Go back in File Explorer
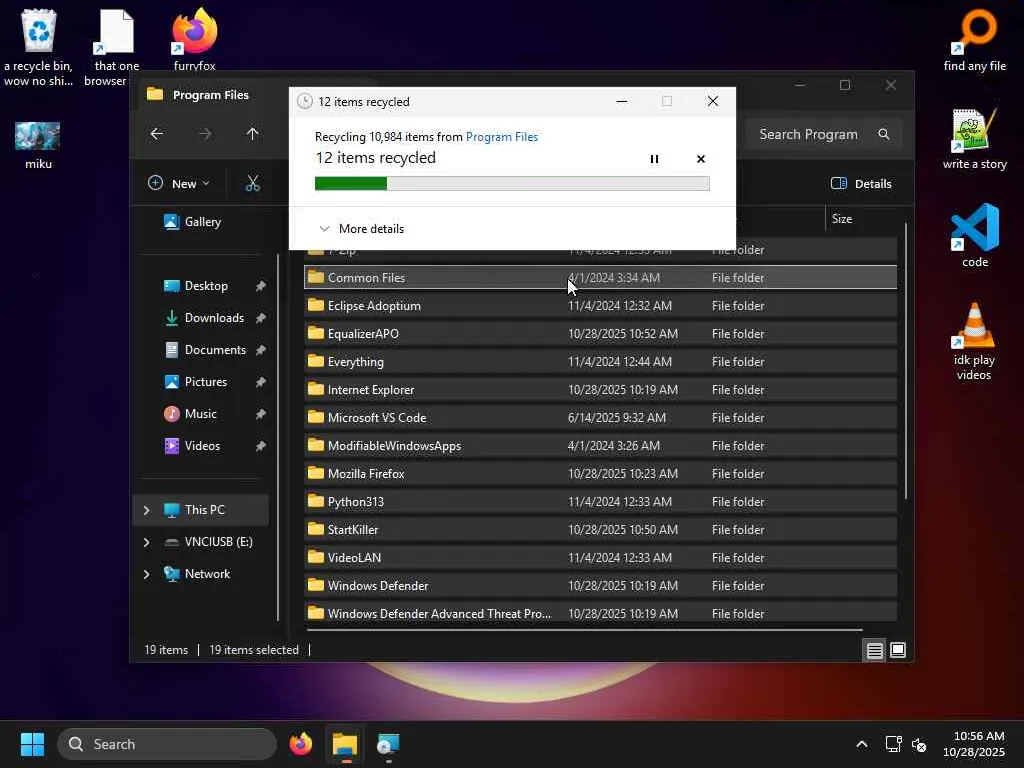The image size is (1024, 768). [x=157, y=134]
